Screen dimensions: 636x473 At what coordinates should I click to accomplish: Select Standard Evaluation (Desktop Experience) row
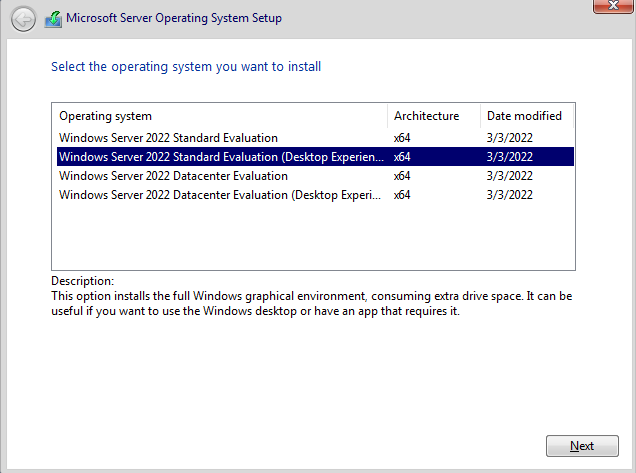(x=315, y=157)
